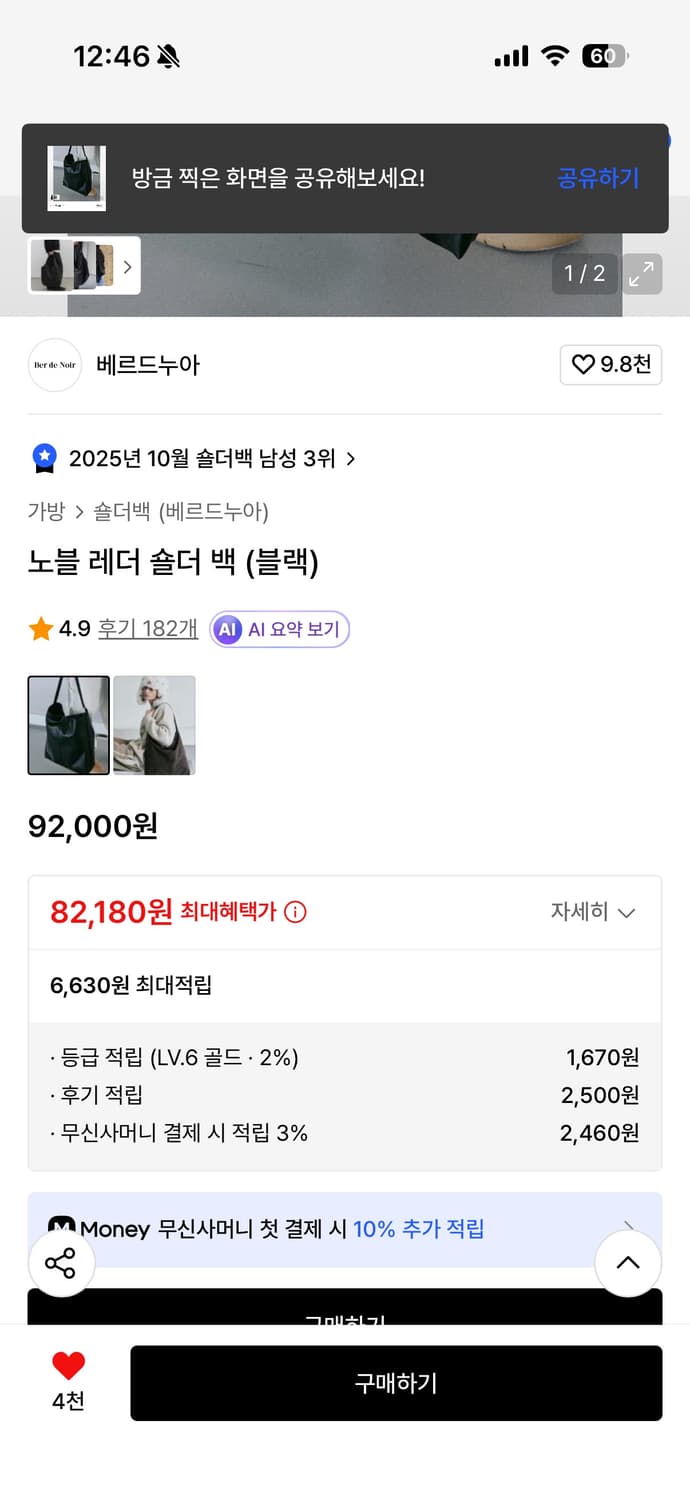The image size is (690, 1500).
Task: Tap the AI 요약 보기 icon
Action: point(227,629)
